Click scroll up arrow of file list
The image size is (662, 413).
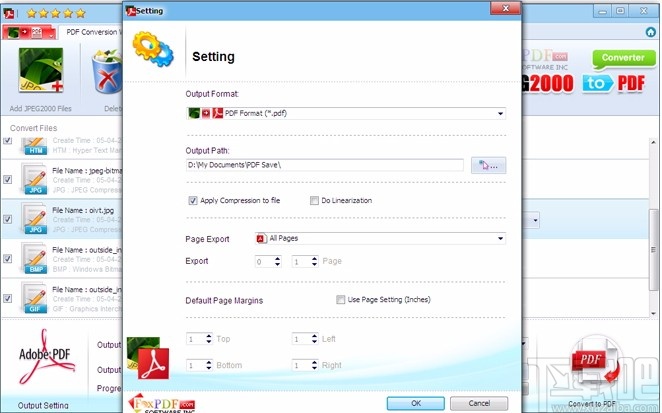point(654,143)
